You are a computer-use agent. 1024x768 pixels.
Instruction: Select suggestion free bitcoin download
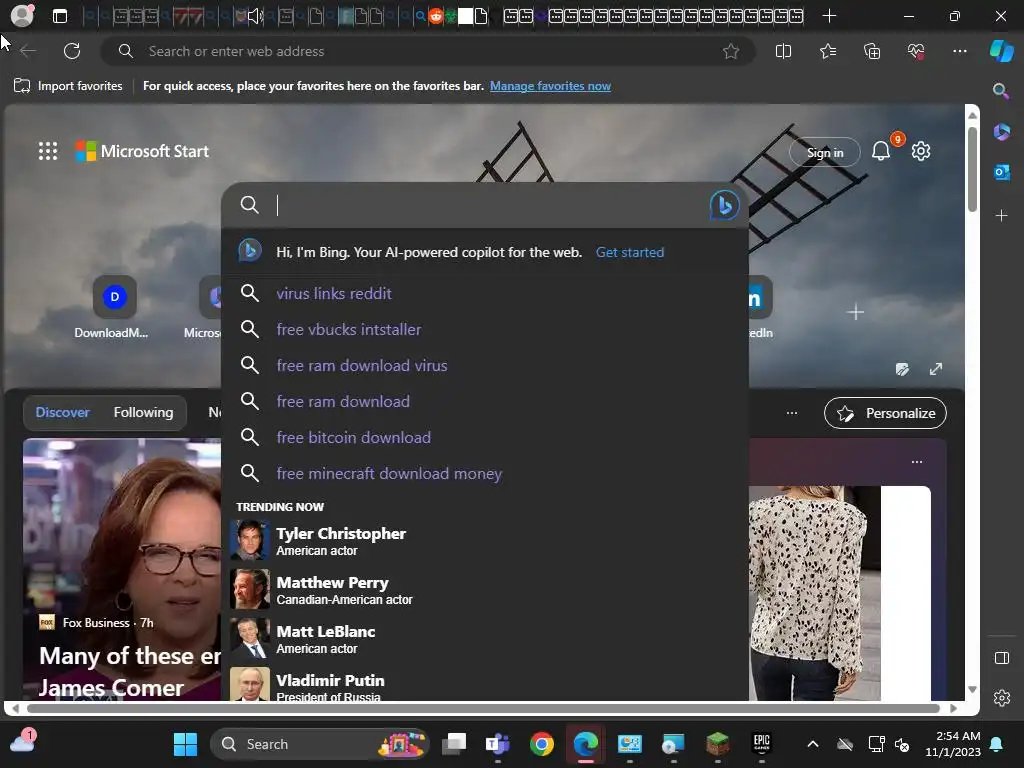click(485, 437)
